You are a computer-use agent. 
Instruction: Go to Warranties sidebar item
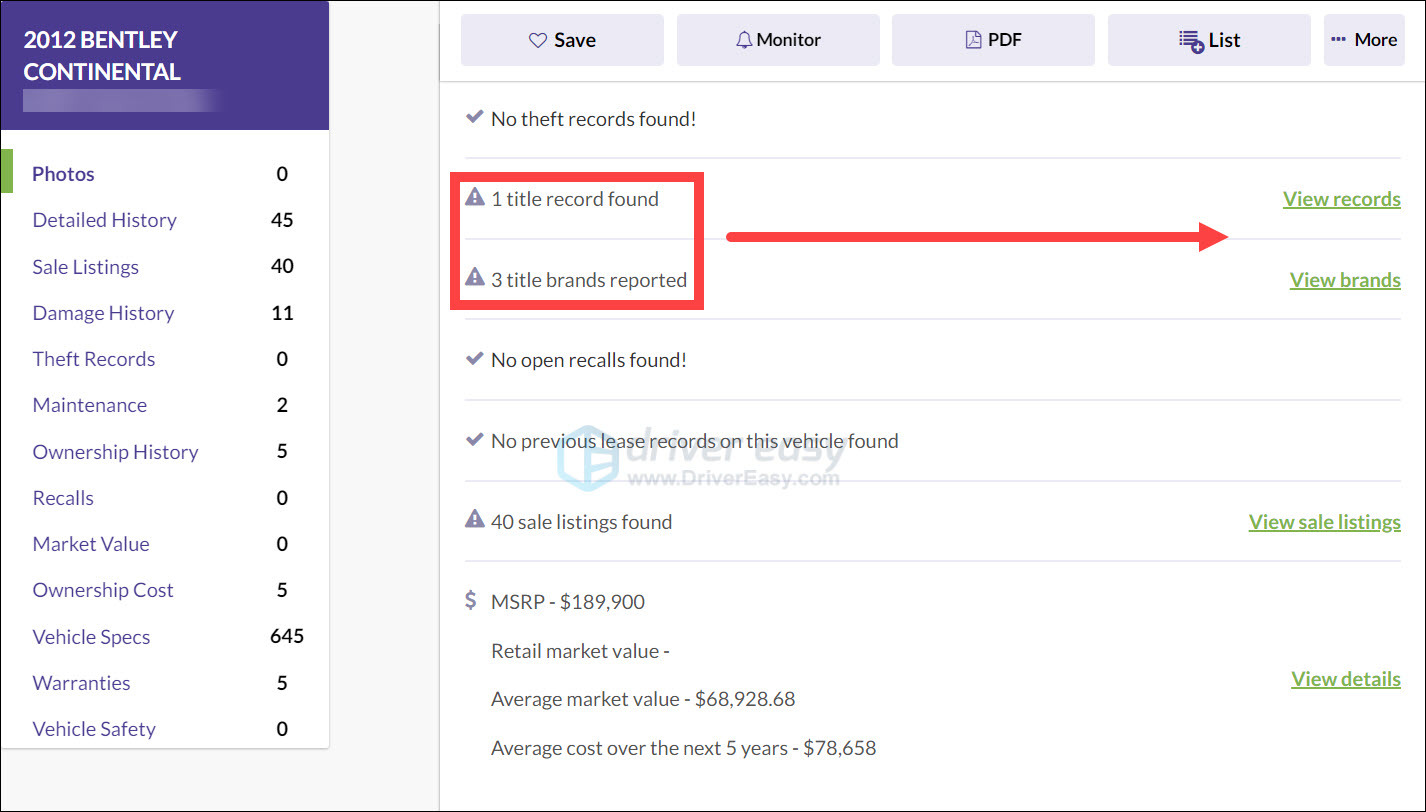(x=81, y=683)
